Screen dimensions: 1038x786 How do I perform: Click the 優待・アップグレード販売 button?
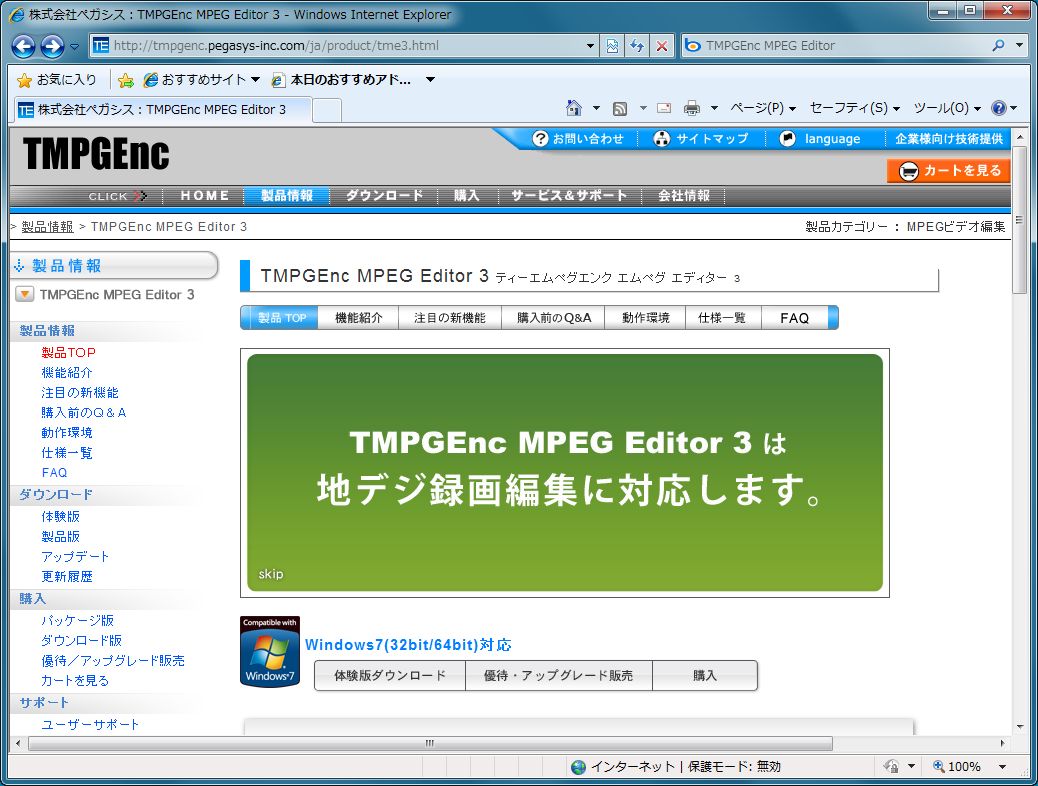559,675
